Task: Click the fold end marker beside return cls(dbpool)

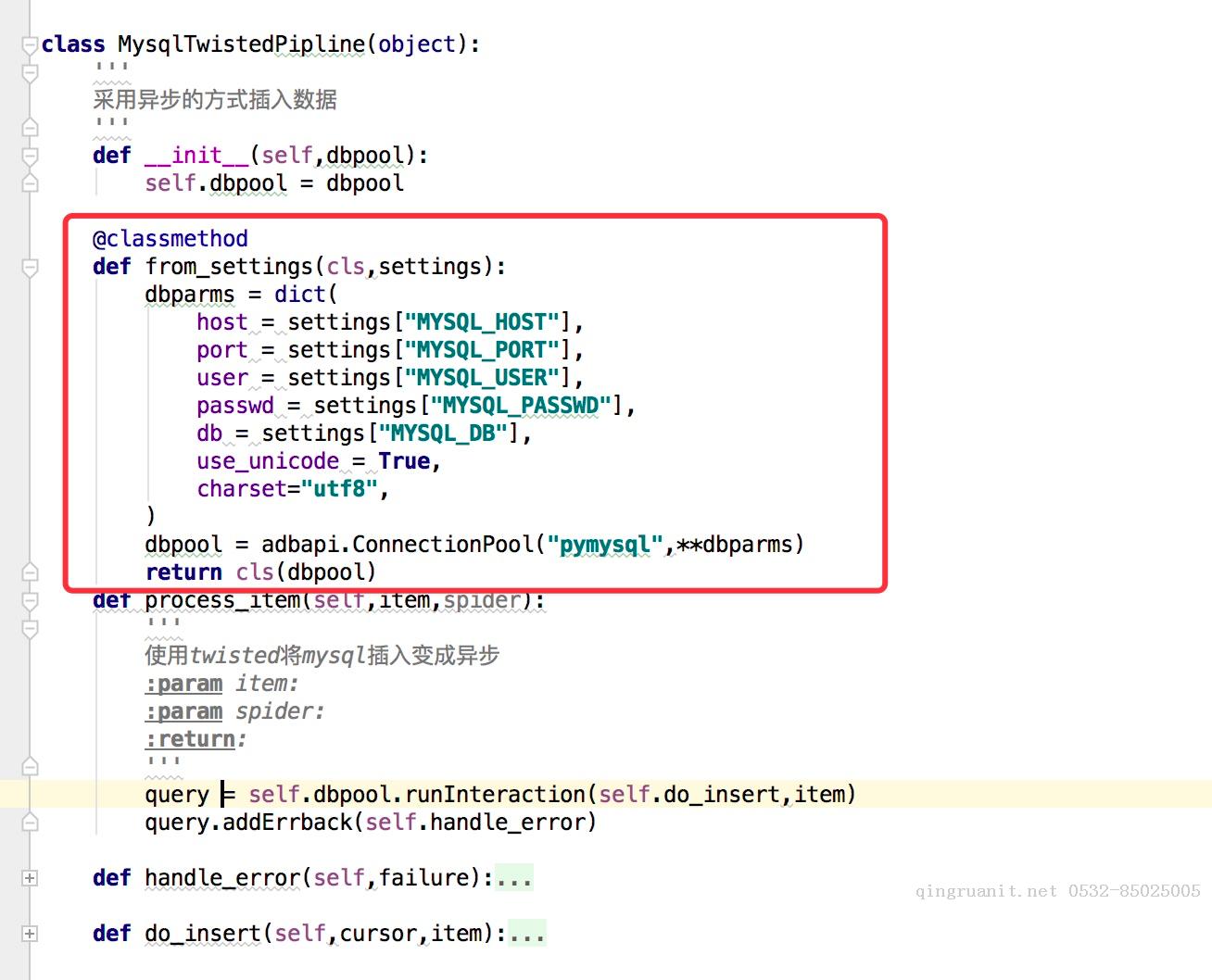Action: click(30, 572)
